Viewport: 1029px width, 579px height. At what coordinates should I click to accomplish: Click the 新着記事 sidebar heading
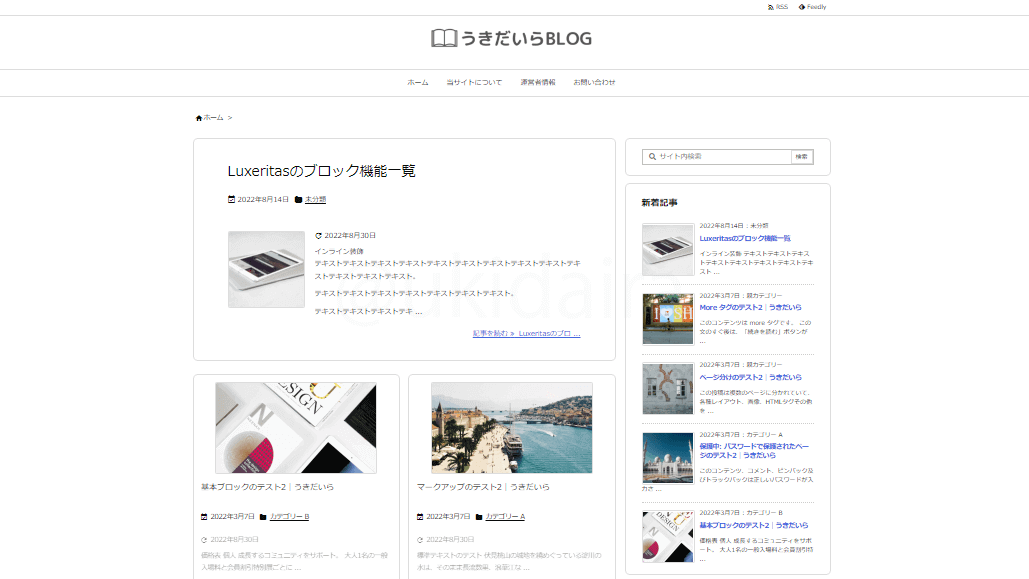coord(660,203)
